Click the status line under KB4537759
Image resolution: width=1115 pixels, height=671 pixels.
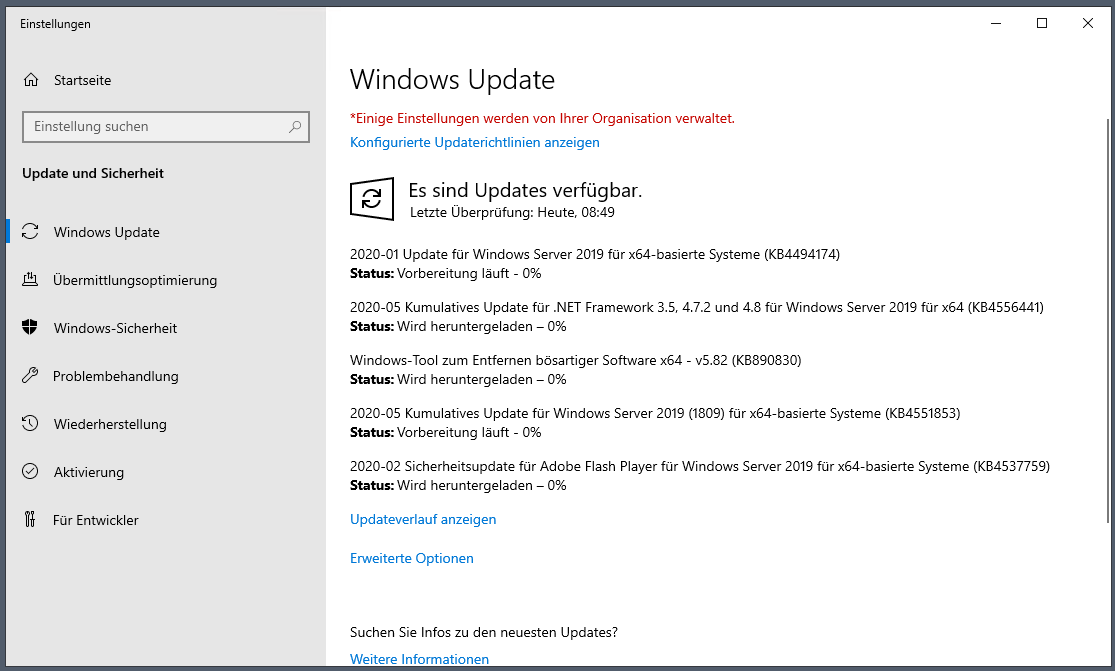tap(458, 485)
